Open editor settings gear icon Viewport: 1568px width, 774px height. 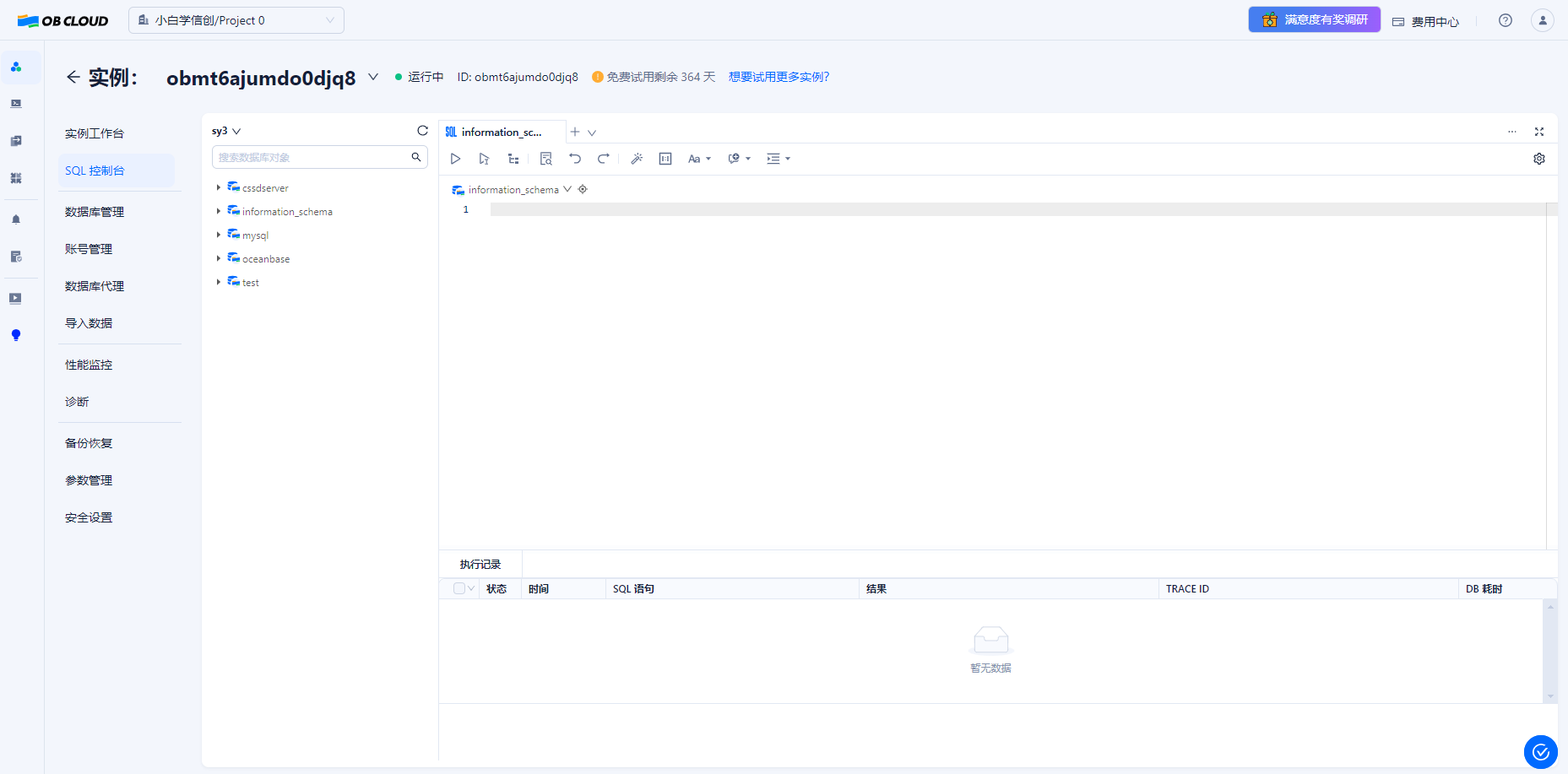click(1539, 159)
